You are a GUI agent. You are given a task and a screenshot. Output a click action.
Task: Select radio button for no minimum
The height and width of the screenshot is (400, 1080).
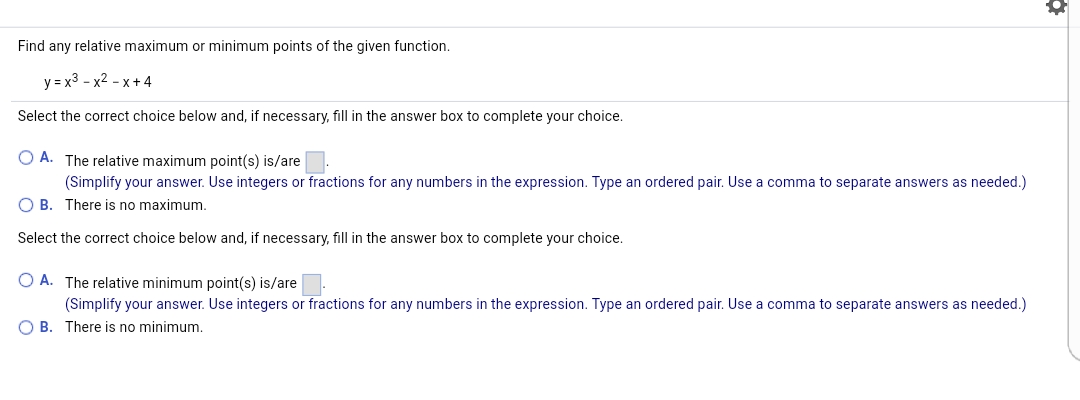point(24,327)
